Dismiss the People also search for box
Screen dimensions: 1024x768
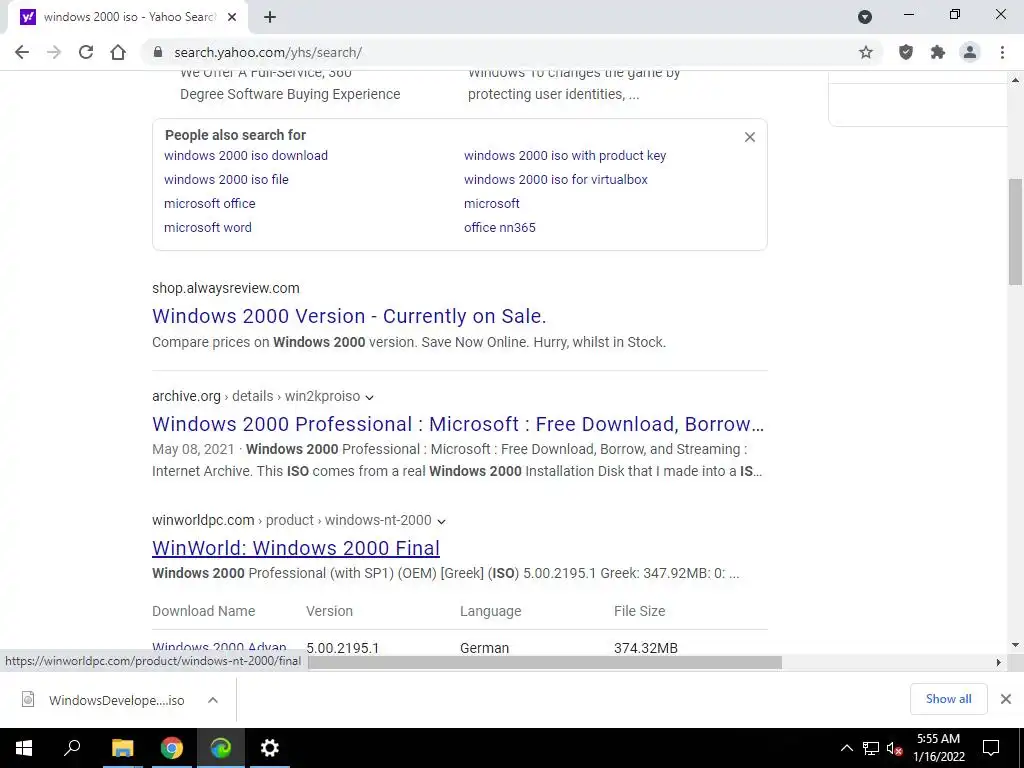click(750, 137)
